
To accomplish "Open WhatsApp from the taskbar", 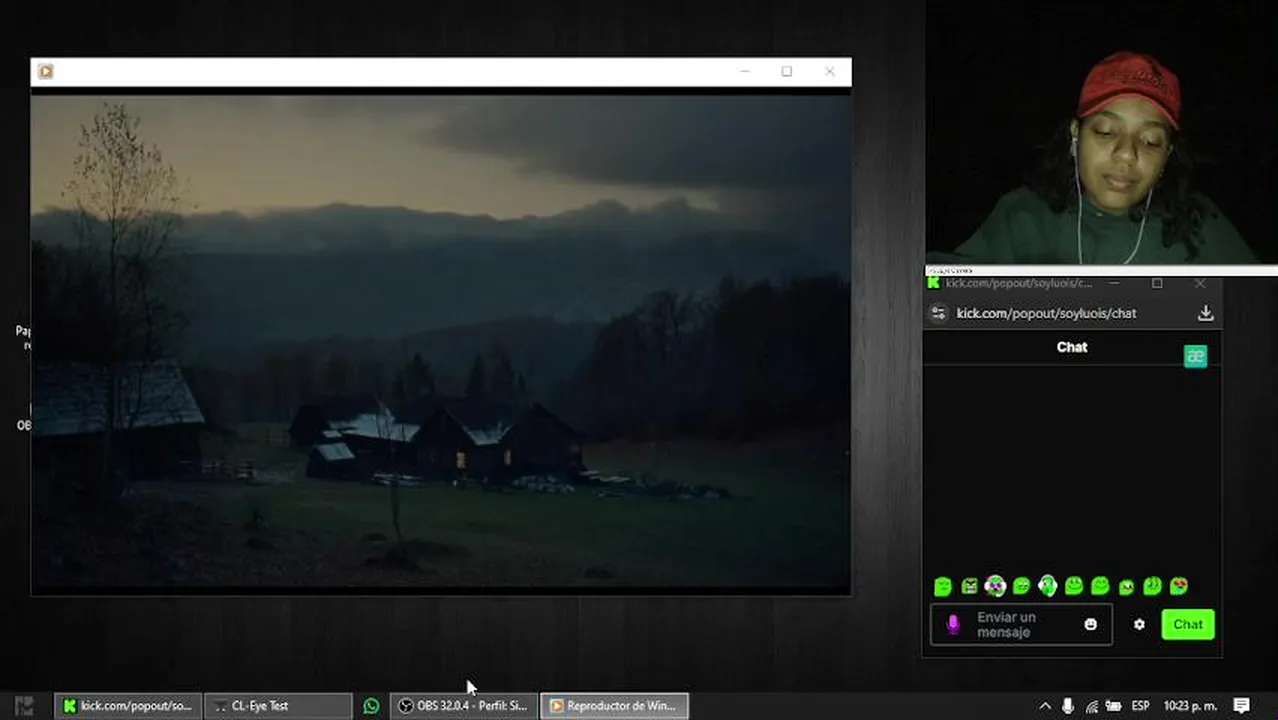I will pos(371,706).
